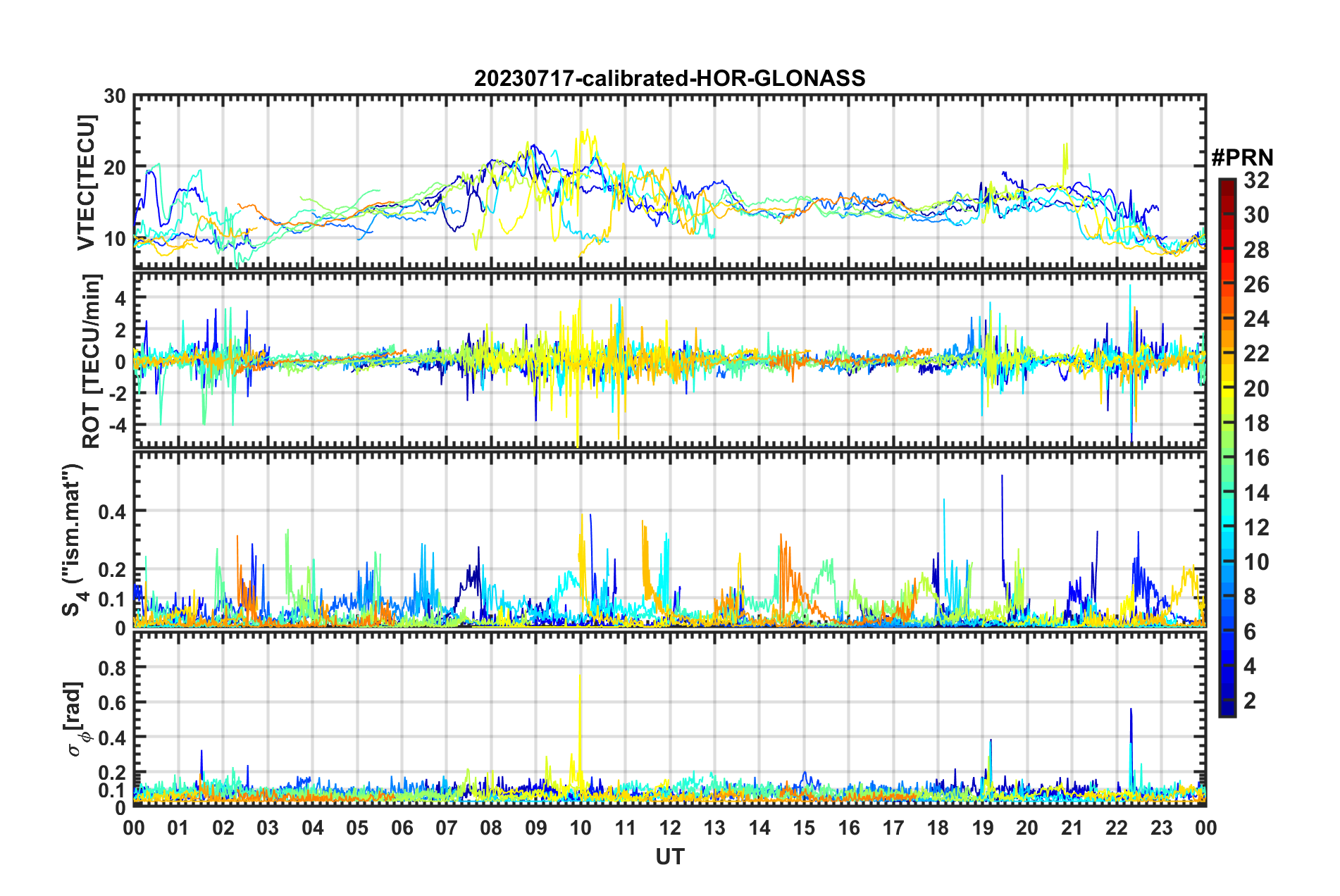Click UT axis tick label 23
This screenshot has height=896, width=1340.
point(1162,828)
